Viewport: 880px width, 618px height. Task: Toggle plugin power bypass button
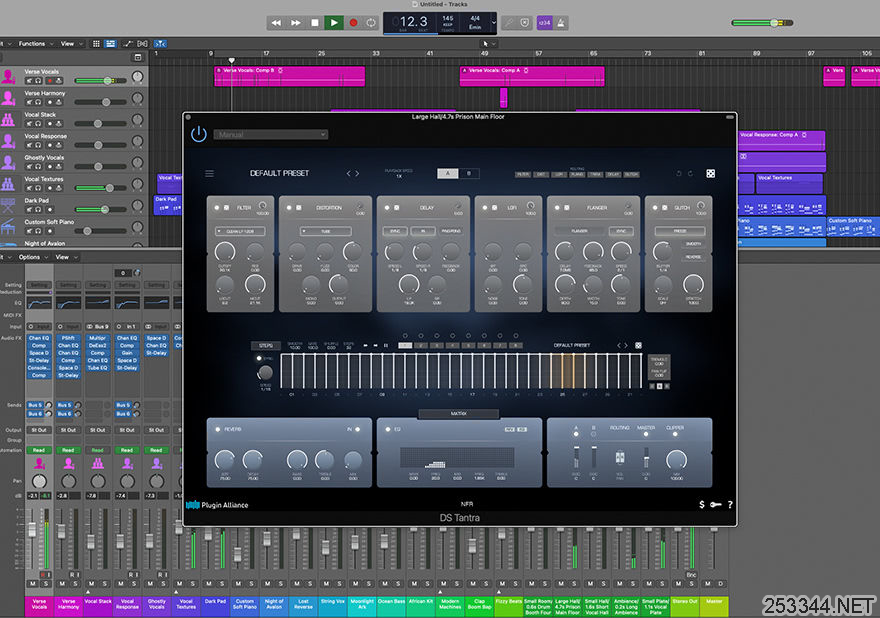(199, 134)
